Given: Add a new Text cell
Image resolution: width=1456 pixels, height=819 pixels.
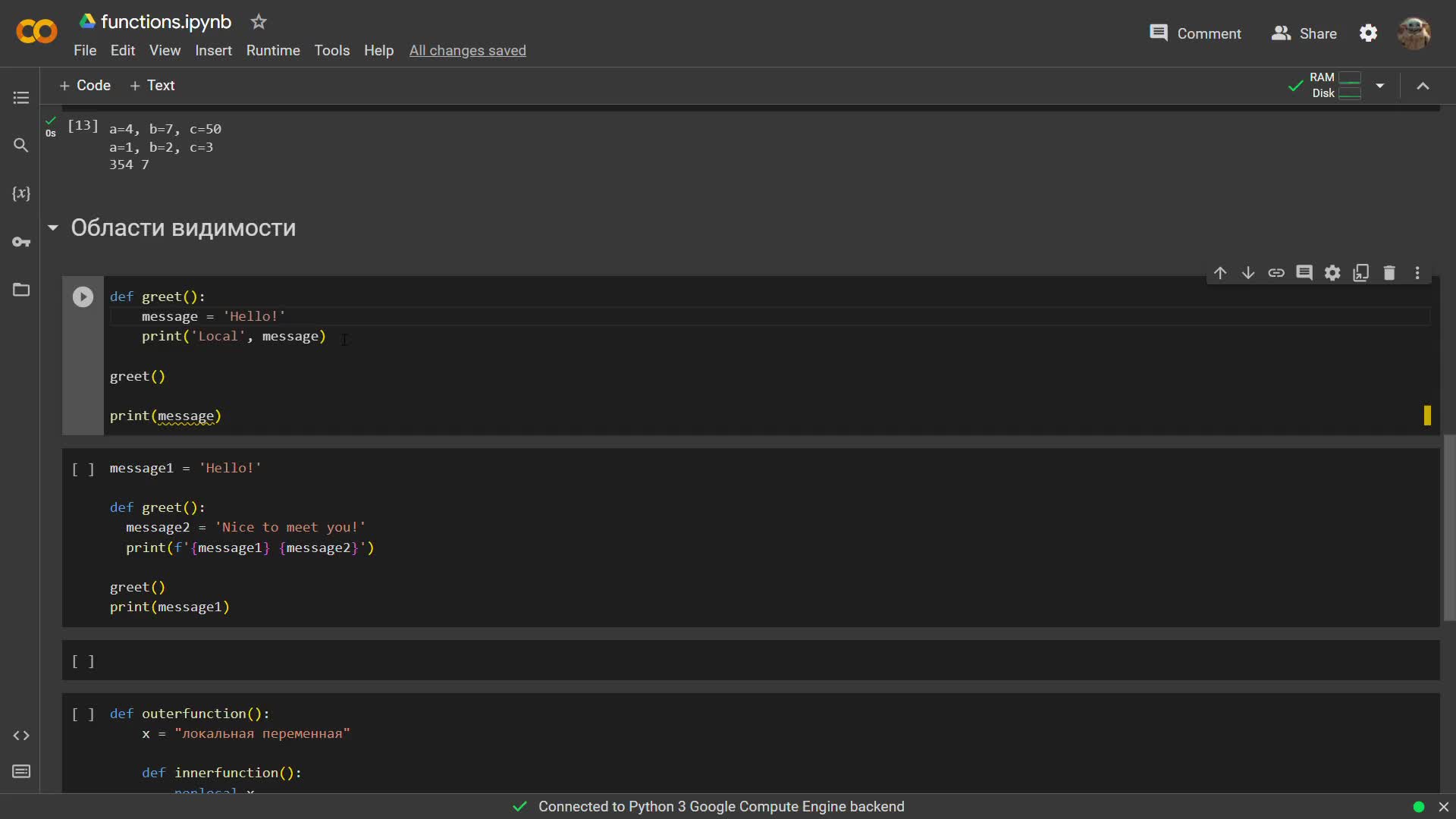Looking at the screenshot, I should coord(152,86).
